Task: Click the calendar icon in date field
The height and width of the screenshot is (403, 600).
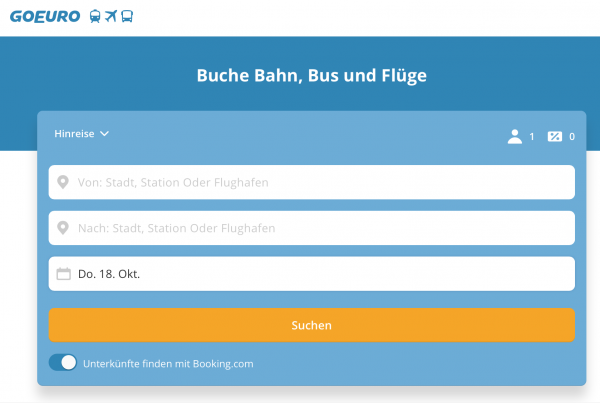Action: tap(64, 274)
